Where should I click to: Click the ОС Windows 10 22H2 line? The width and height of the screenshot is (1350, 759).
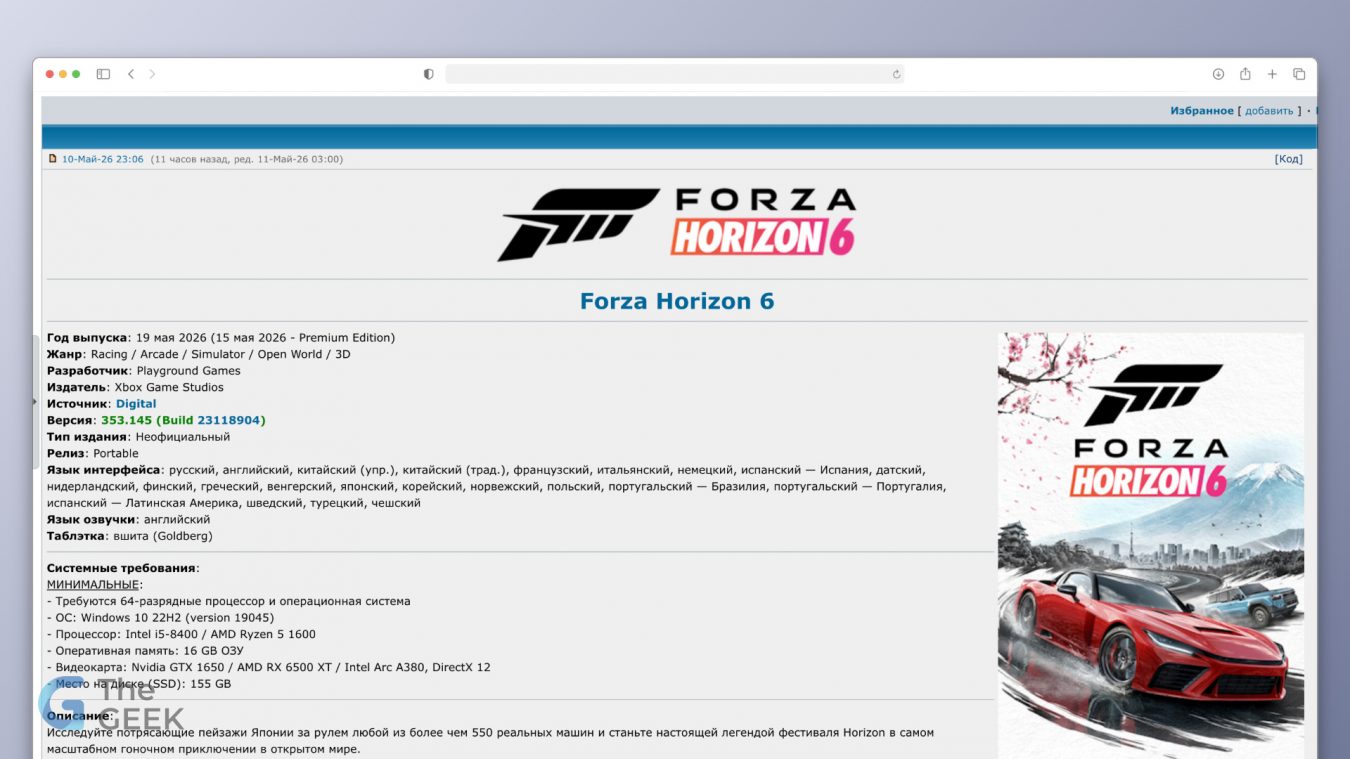[160, 618]
